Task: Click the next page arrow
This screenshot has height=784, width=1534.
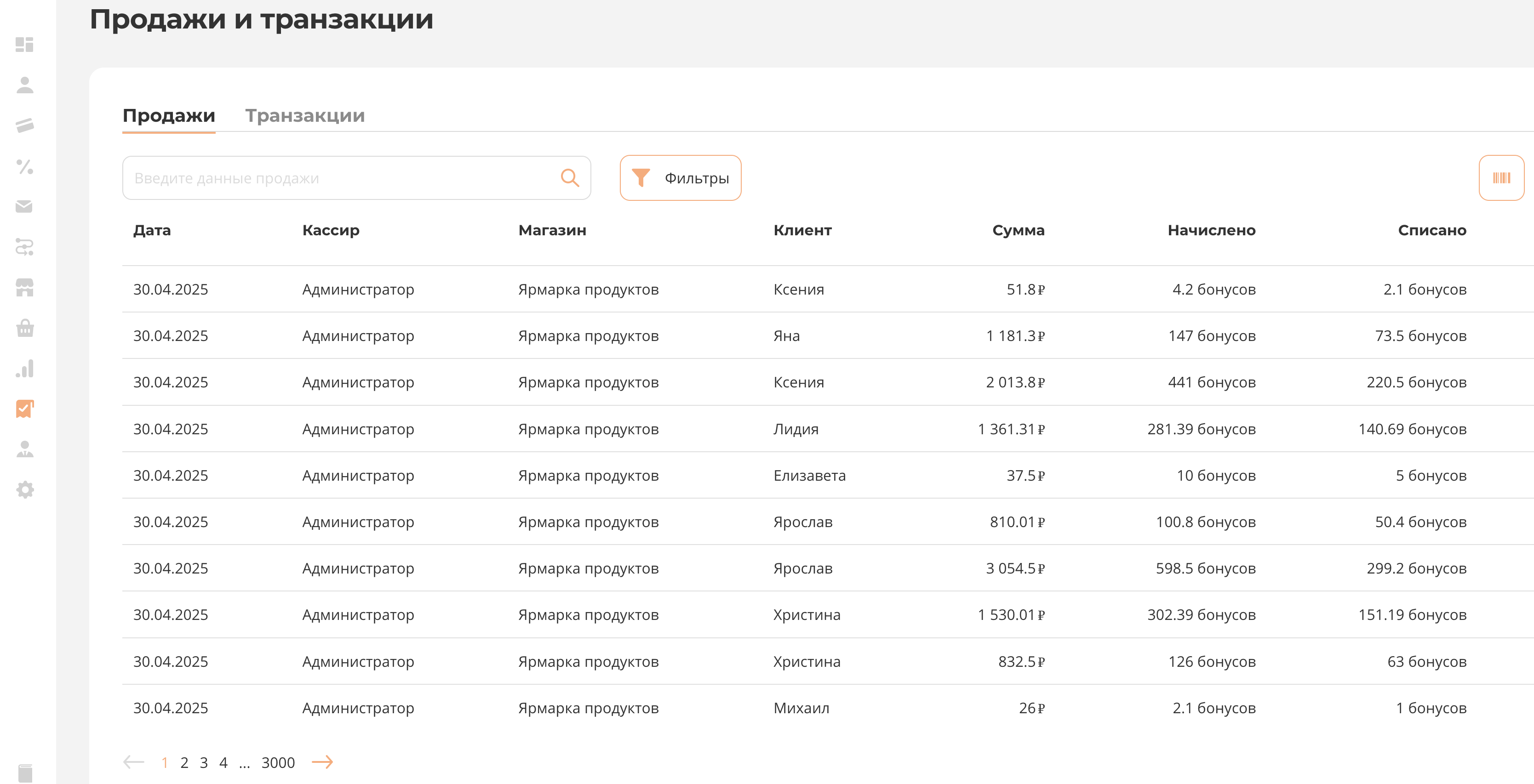Action: click(322, 762)
